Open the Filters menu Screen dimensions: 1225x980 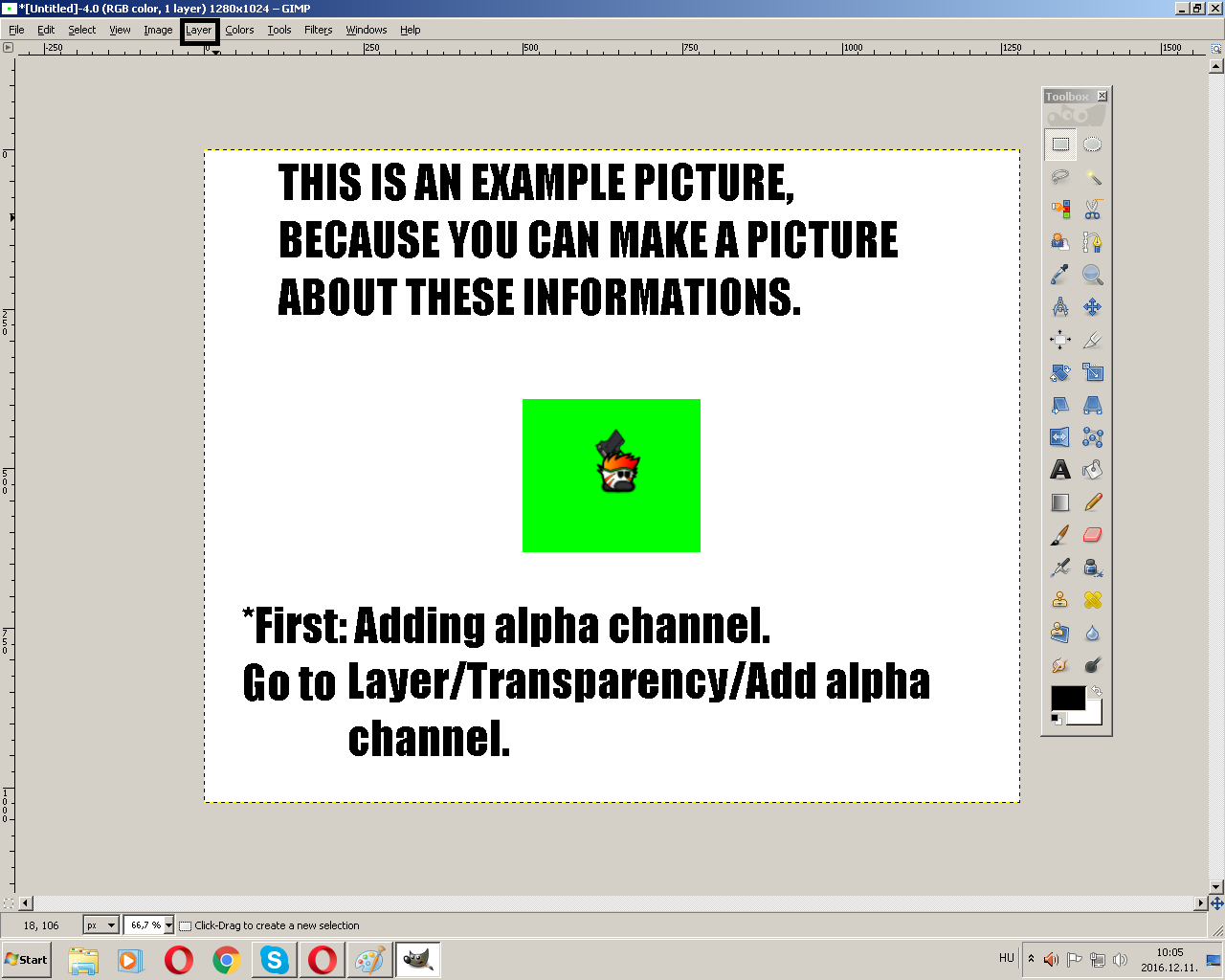[x=318, y=30]
